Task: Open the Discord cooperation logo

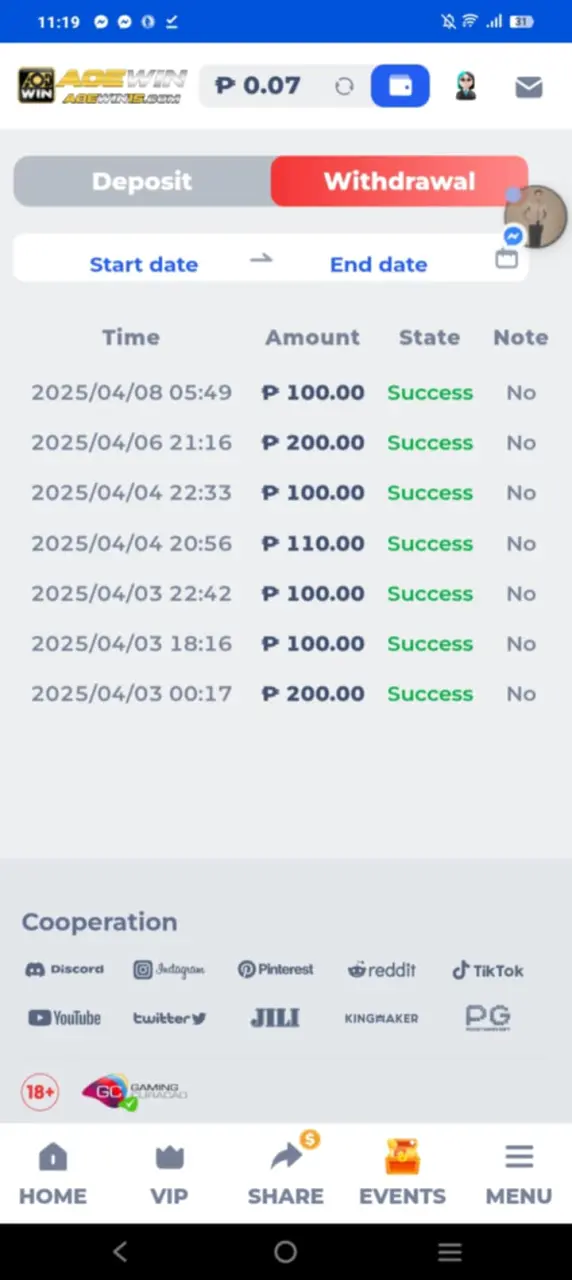Action: point(64,969)
